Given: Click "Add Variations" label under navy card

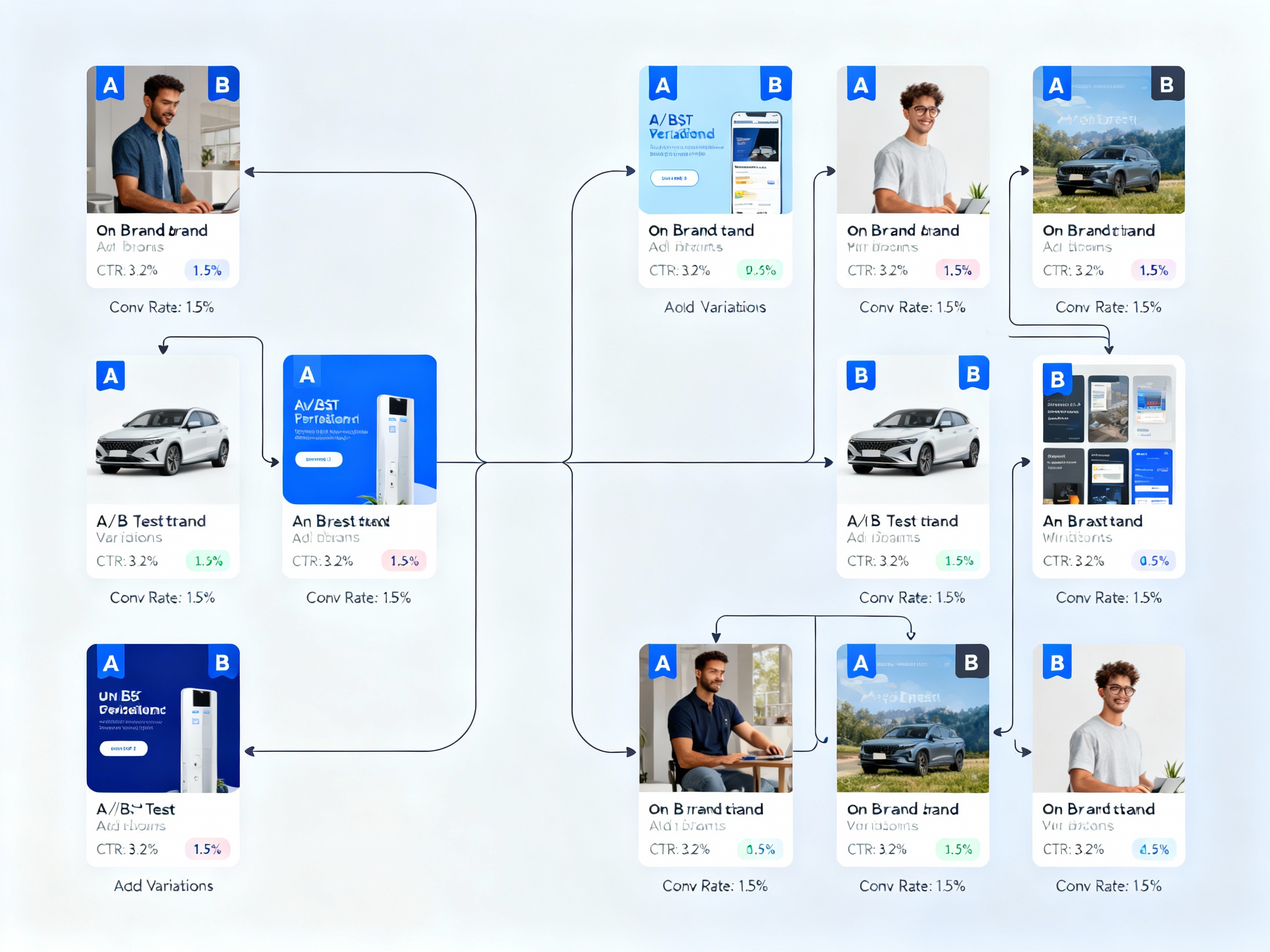Looking at the screenshot, I should click(x=163, y=885).
